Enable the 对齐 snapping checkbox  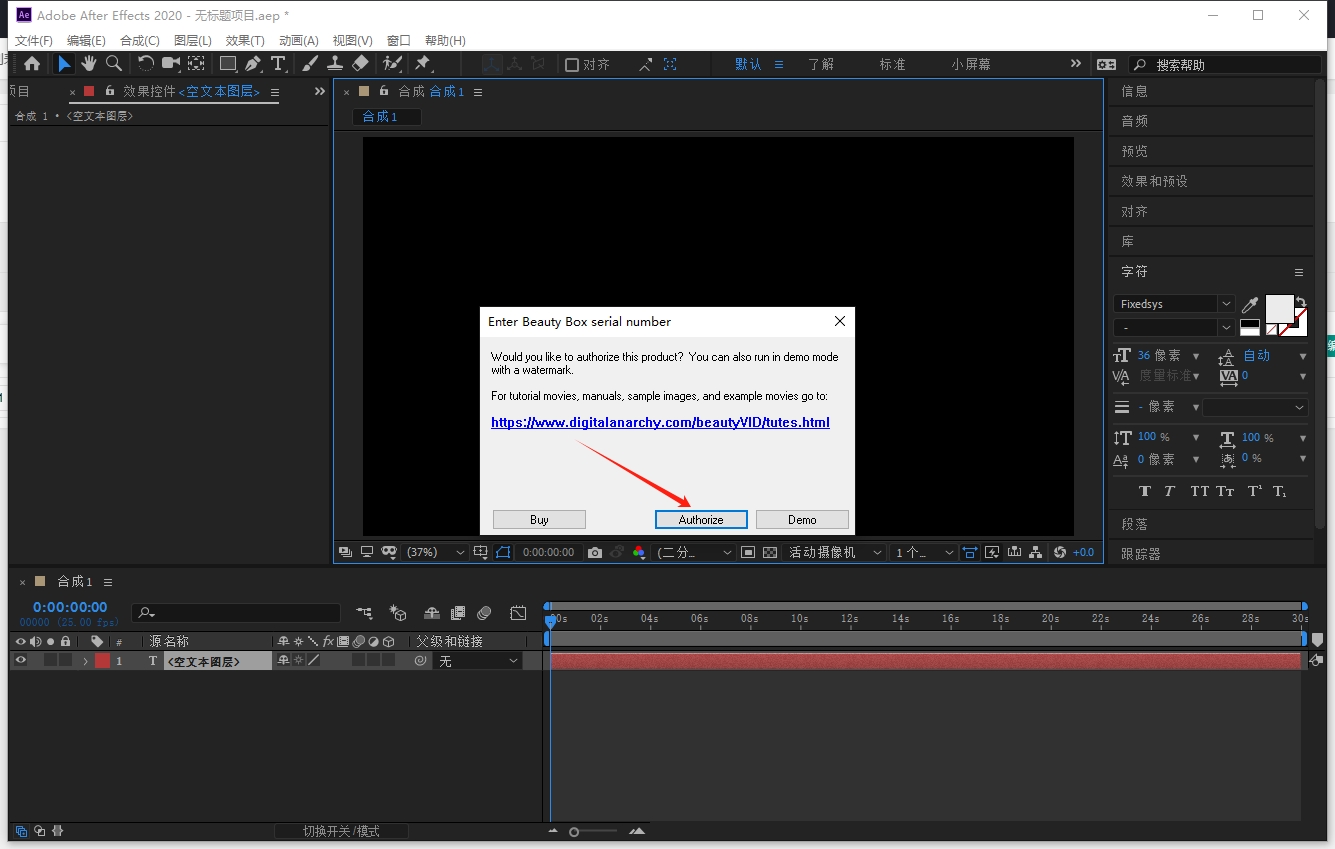572,64
